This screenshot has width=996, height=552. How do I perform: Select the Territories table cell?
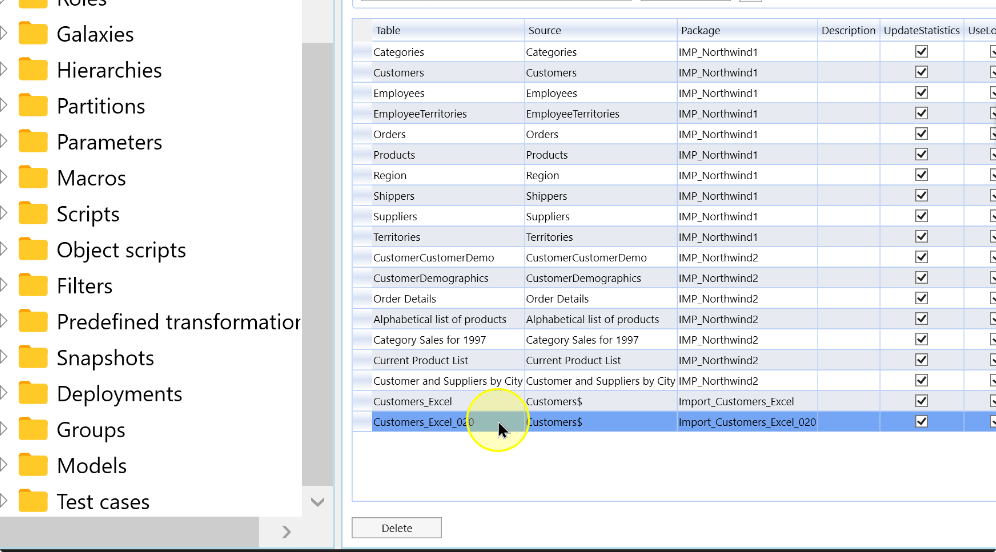448,237
